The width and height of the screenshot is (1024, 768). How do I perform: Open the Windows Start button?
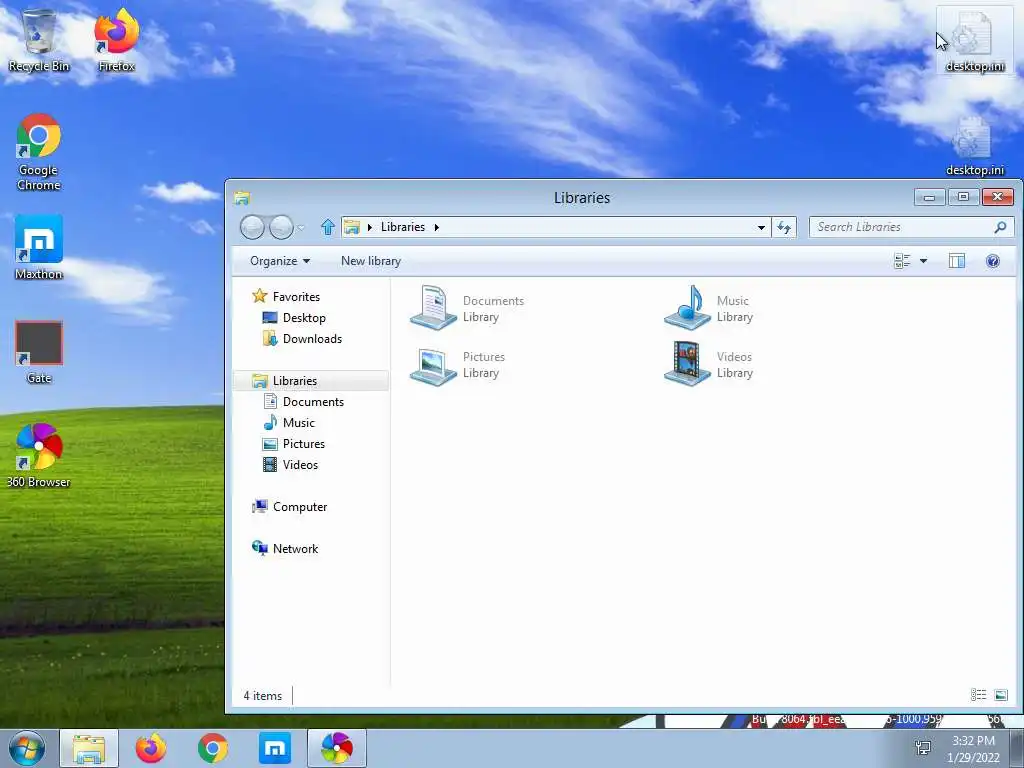coord(27,748)
